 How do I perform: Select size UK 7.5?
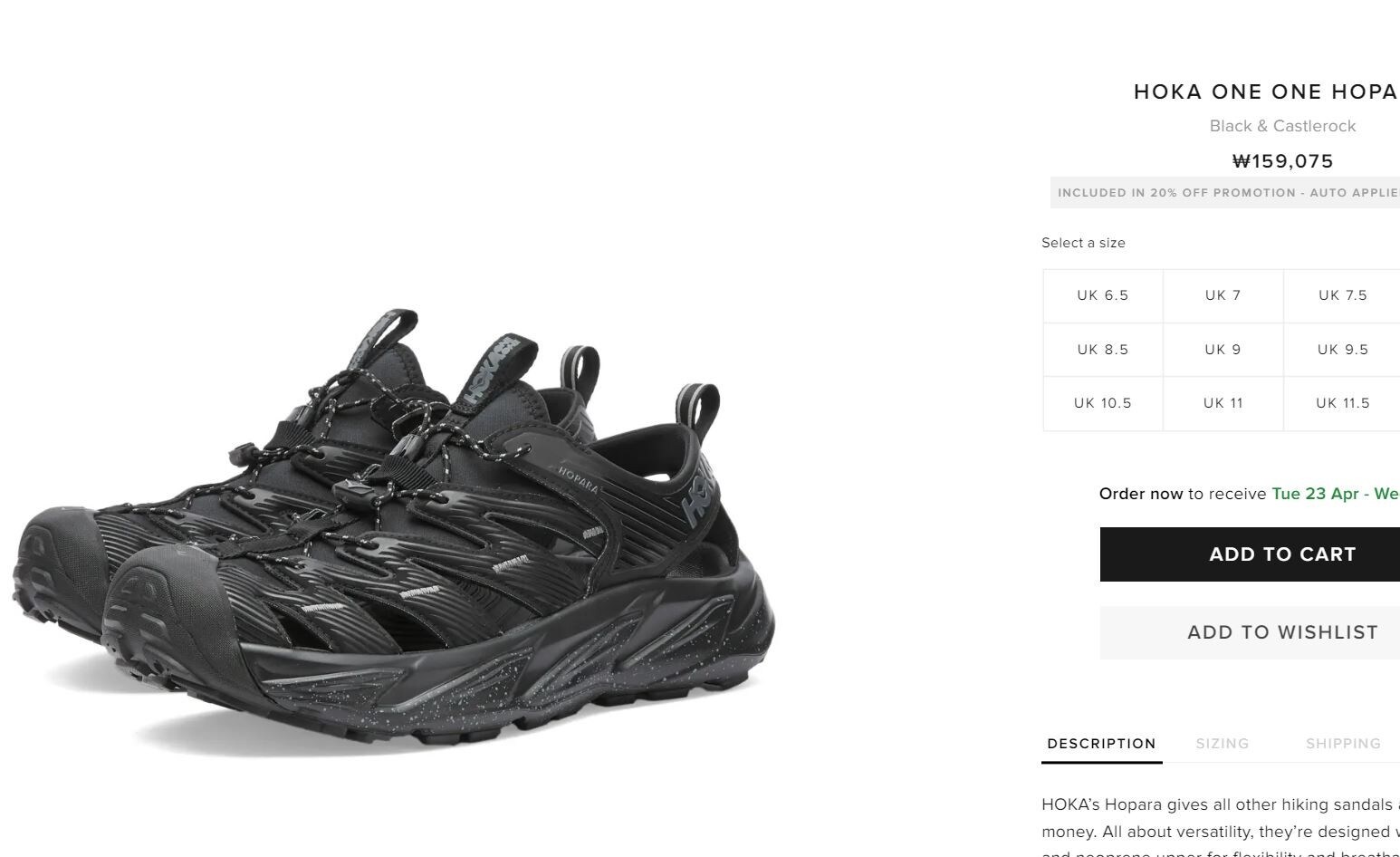click(x=1342, y=295)
